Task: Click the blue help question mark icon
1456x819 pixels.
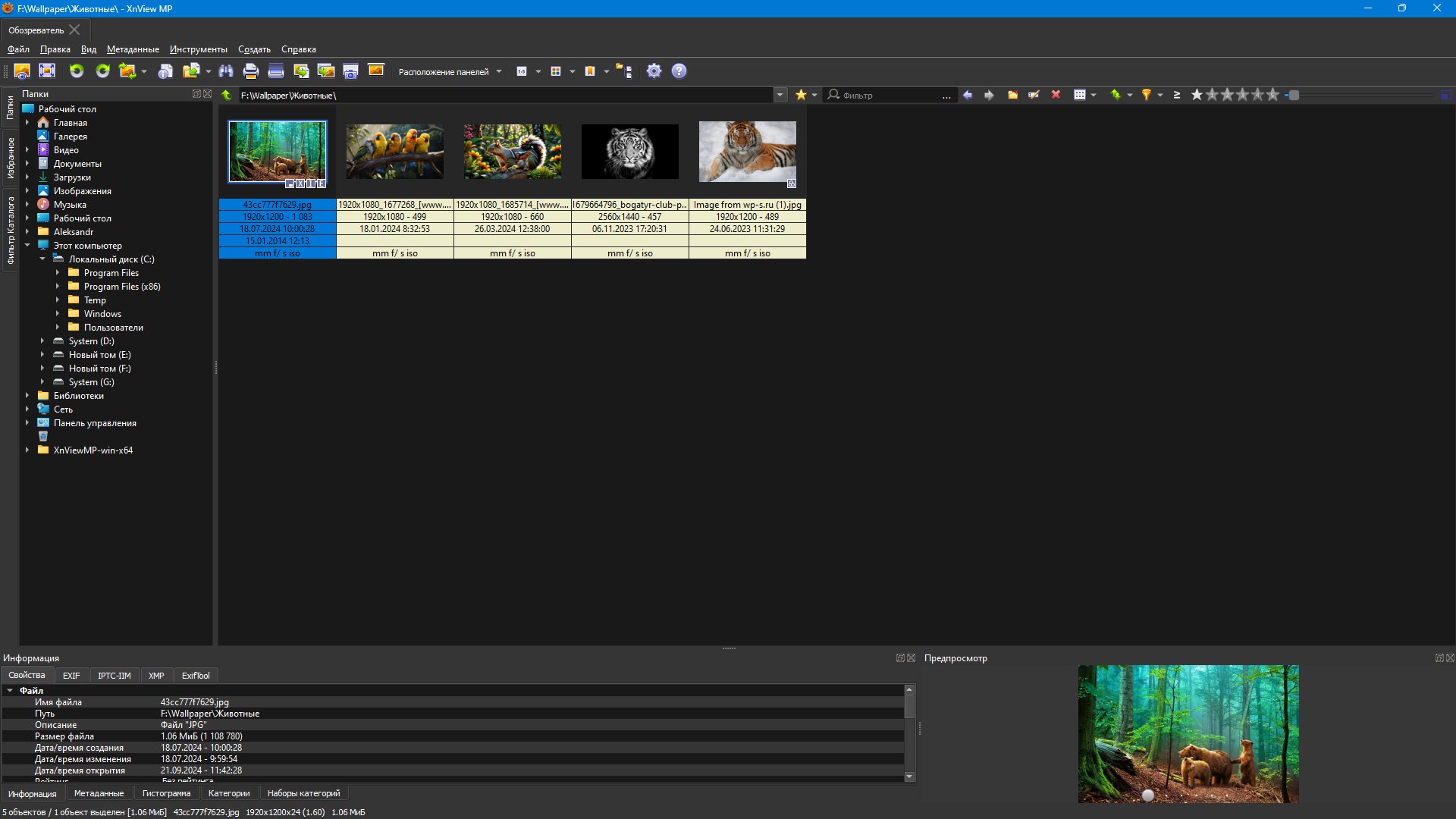Action: tap(679, 71)
